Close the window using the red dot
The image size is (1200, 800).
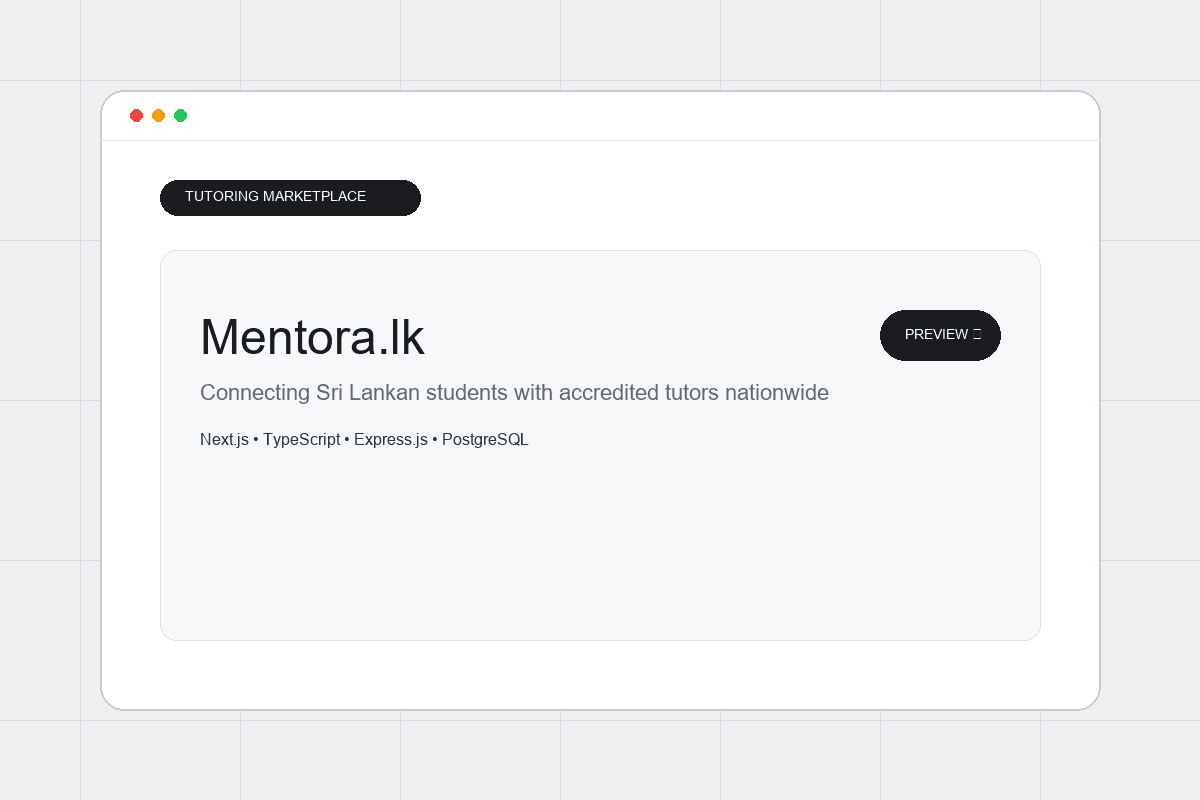pos(137,116)
